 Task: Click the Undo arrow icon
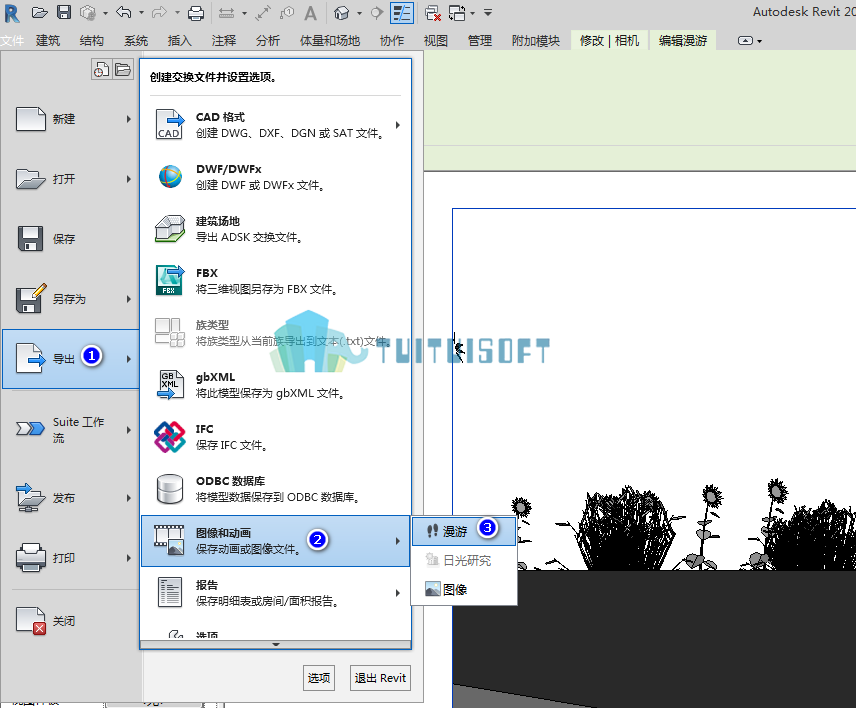coord(124,12)
